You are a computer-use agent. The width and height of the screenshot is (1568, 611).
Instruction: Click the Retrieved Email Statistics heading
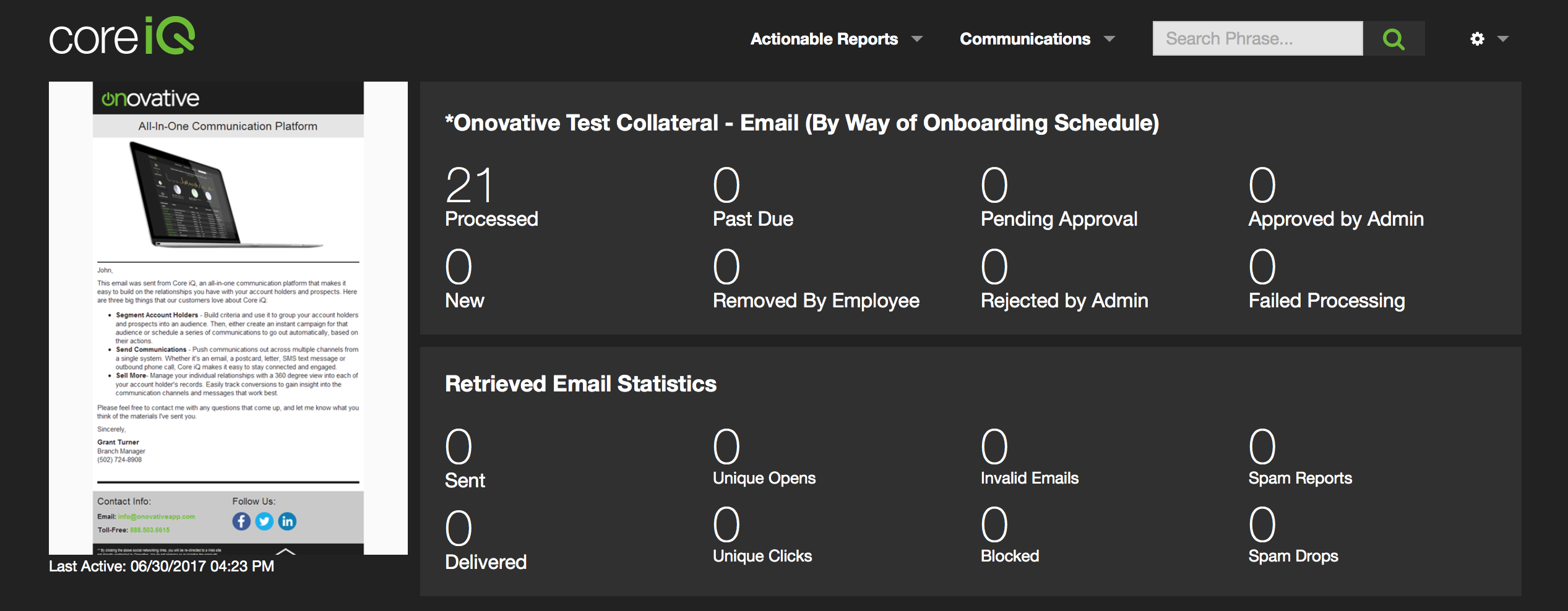click(580, 384)
